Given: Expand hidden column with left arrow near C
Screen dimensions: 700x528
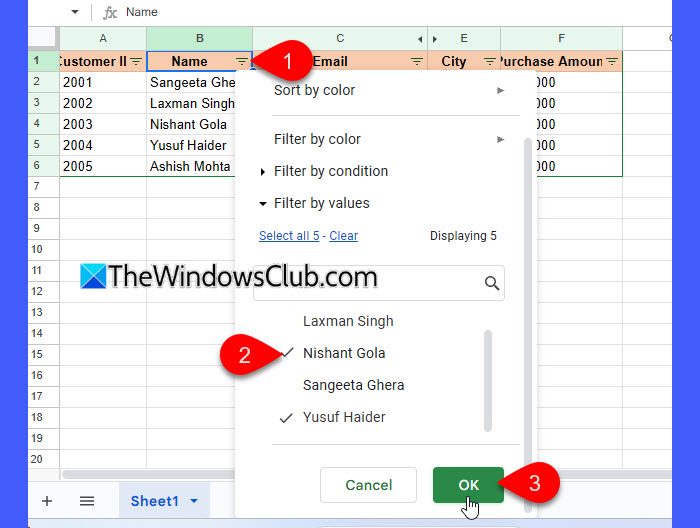Looking at the screenshot, I should point(420,39).
